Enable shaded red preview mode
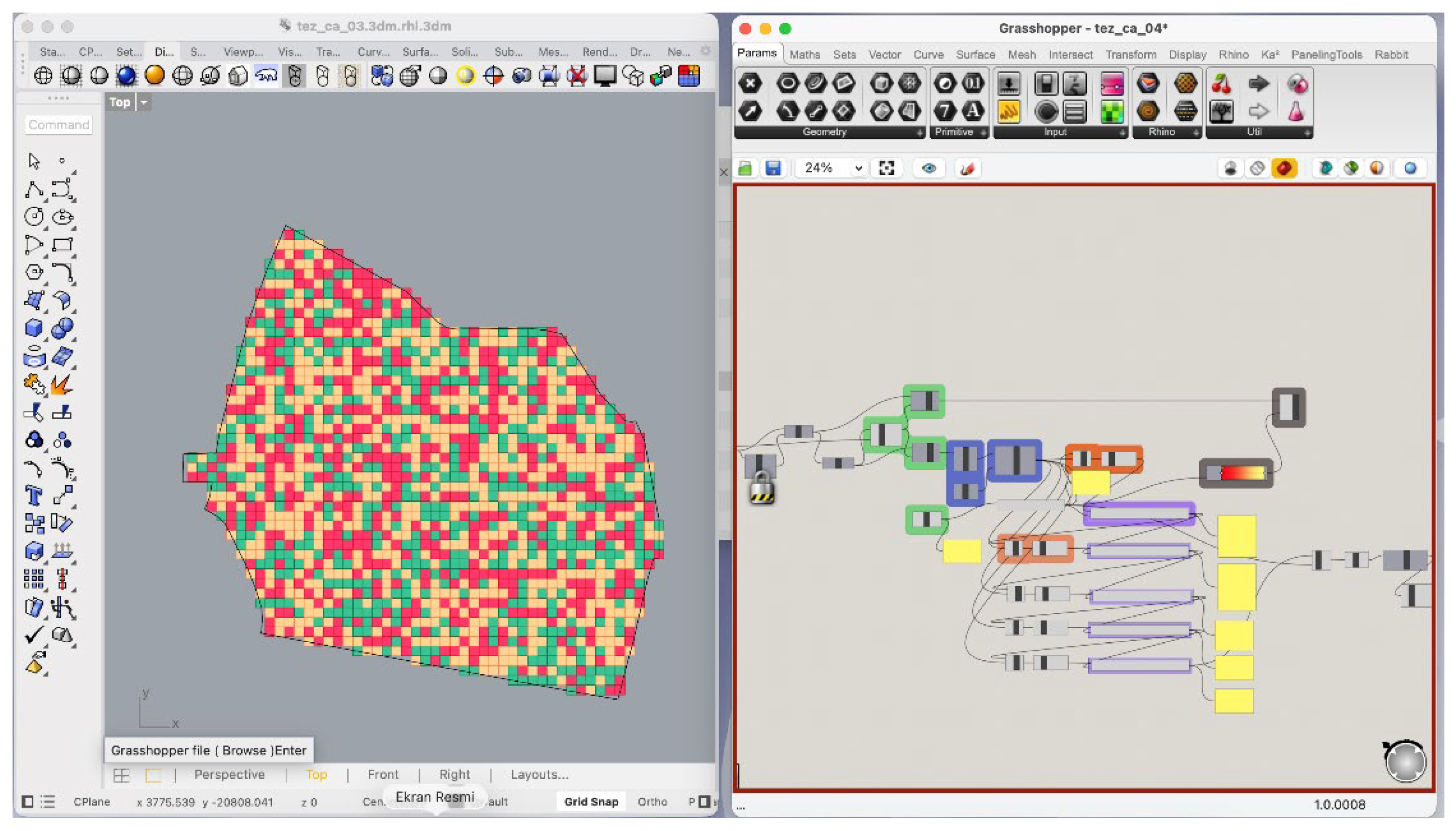 click(x=1284, y=168)
